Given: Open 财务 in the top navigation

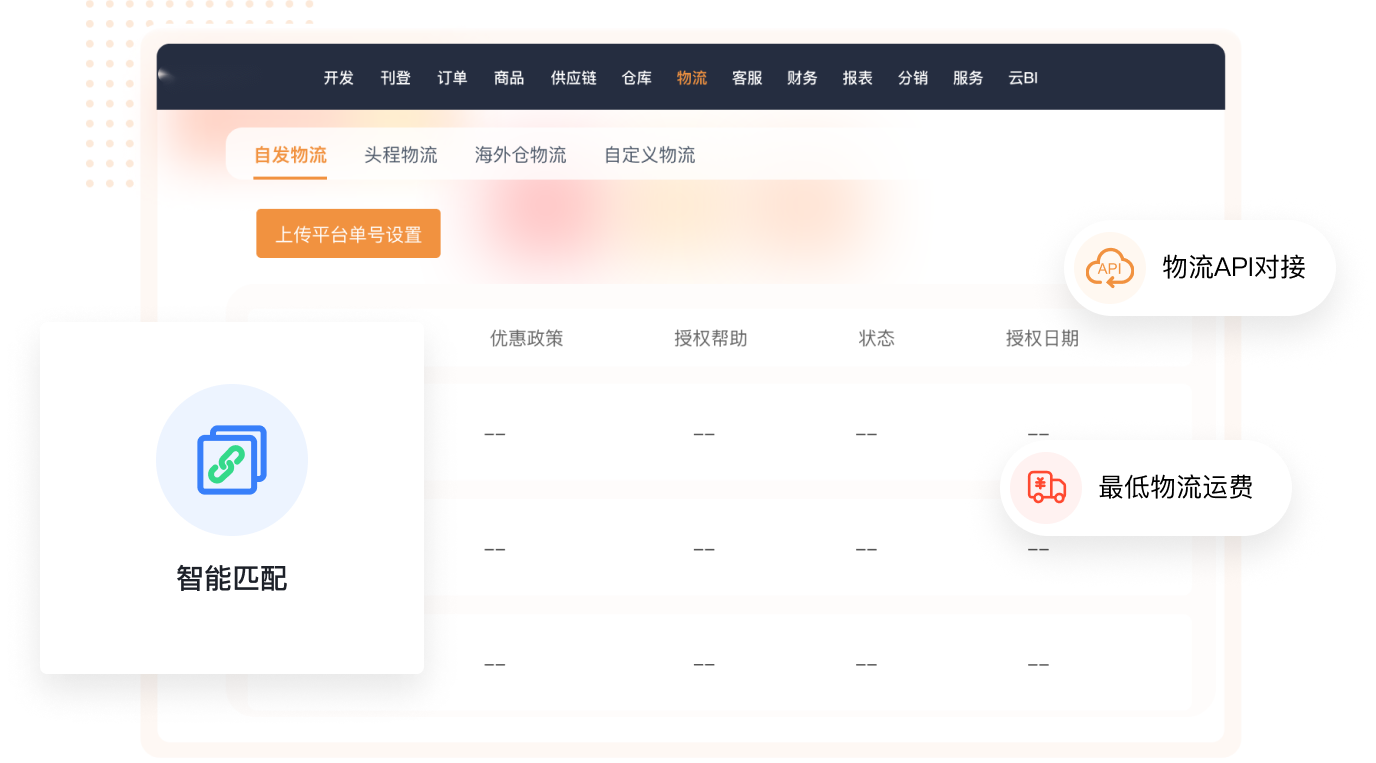Looking at the screenshot, I should [802, 78].
